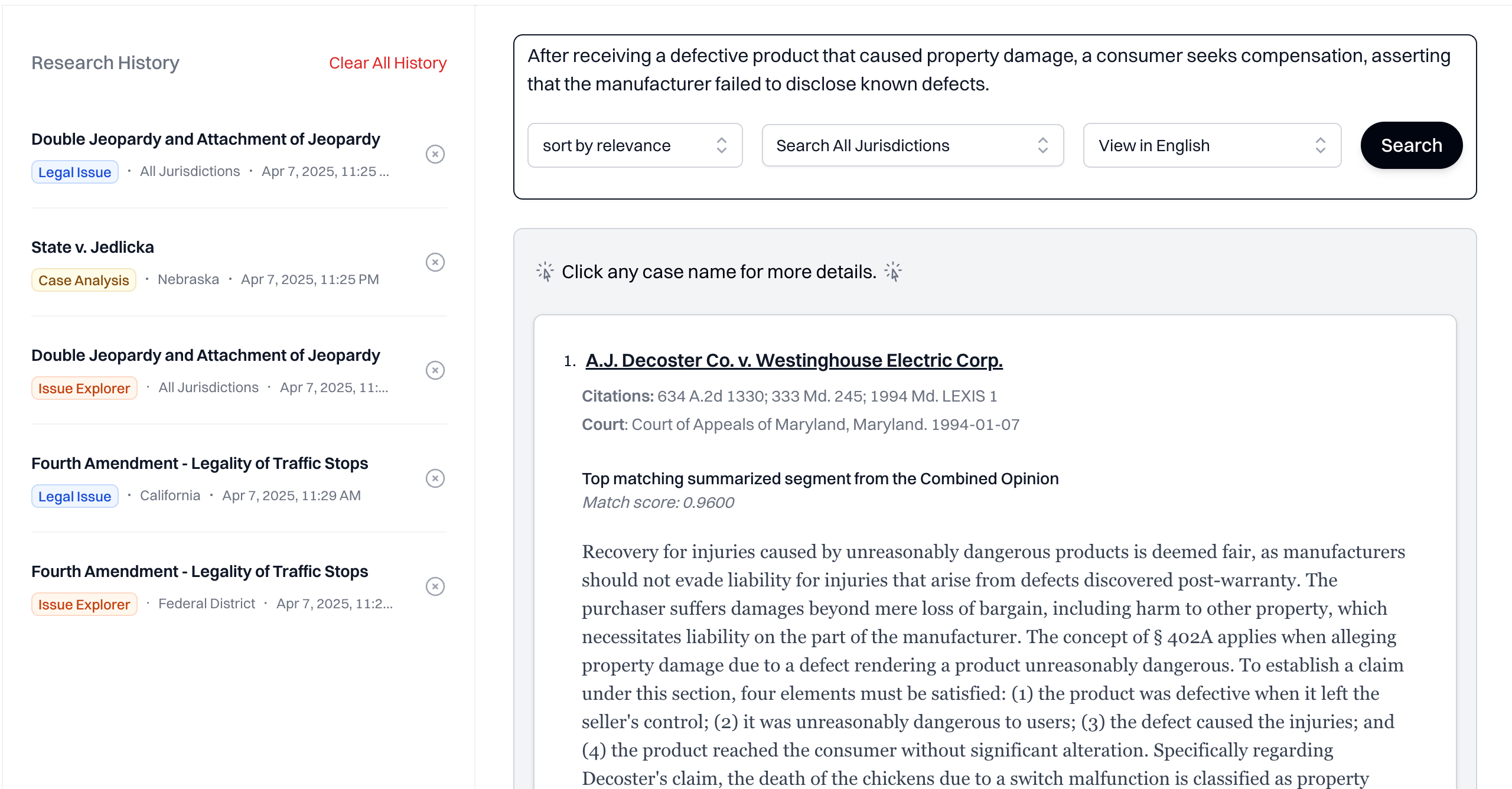The width and height of the screenshot is (1512, 789).
Task: Delete Federal District Traffic Stops entry
Action: [x=435, y=586]
